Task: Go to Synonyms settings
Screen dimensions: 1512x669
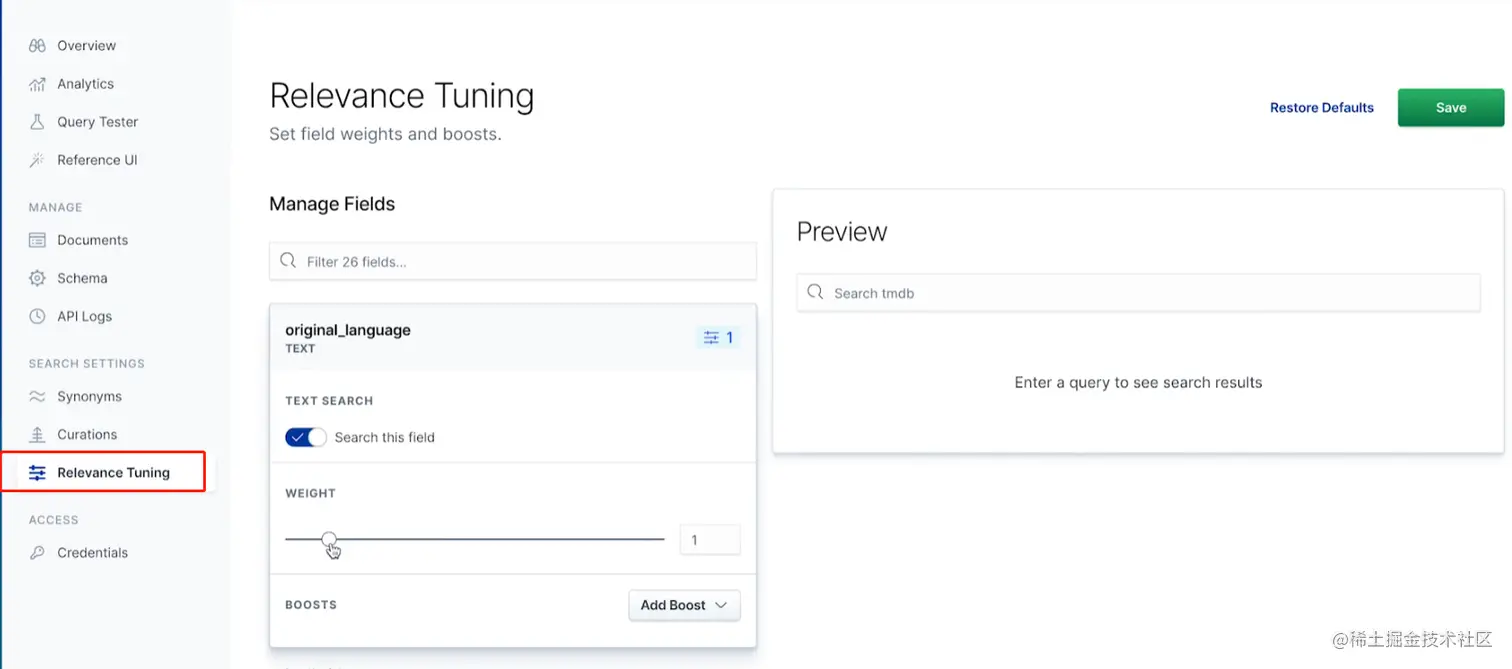Action: (89, 396)
